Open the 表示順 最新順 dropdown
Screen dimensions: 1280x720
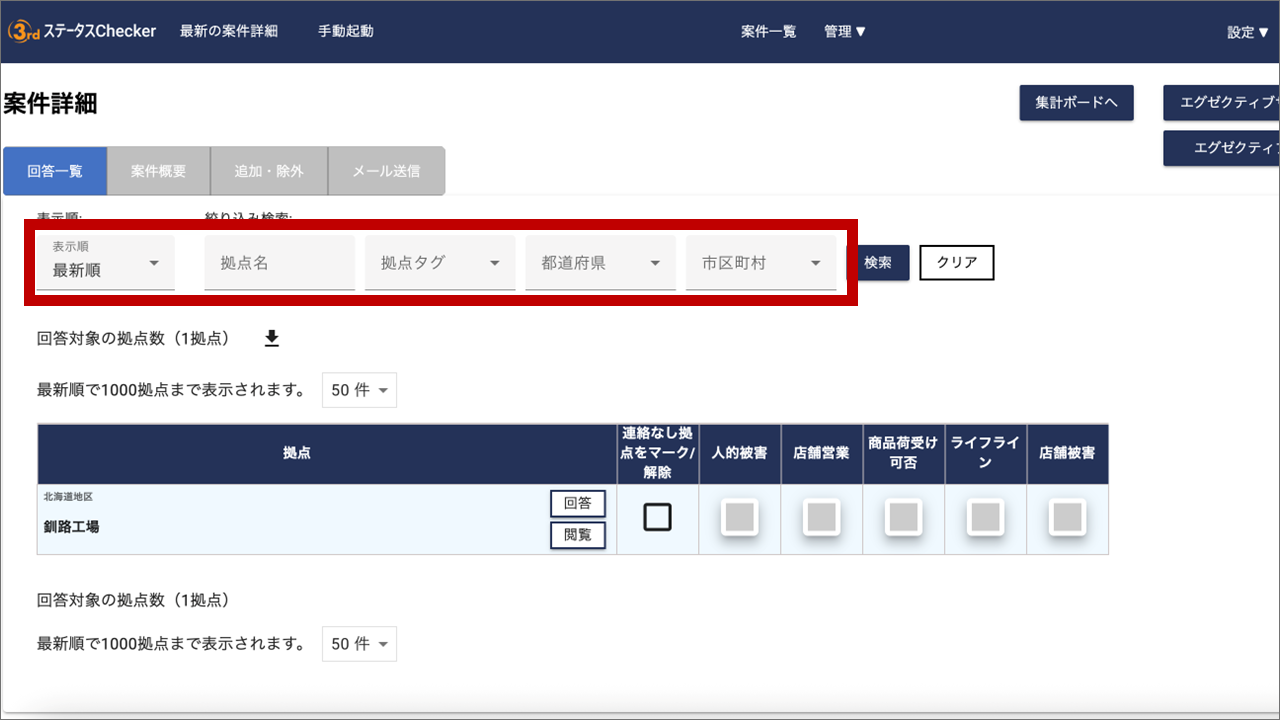point(105,263)
